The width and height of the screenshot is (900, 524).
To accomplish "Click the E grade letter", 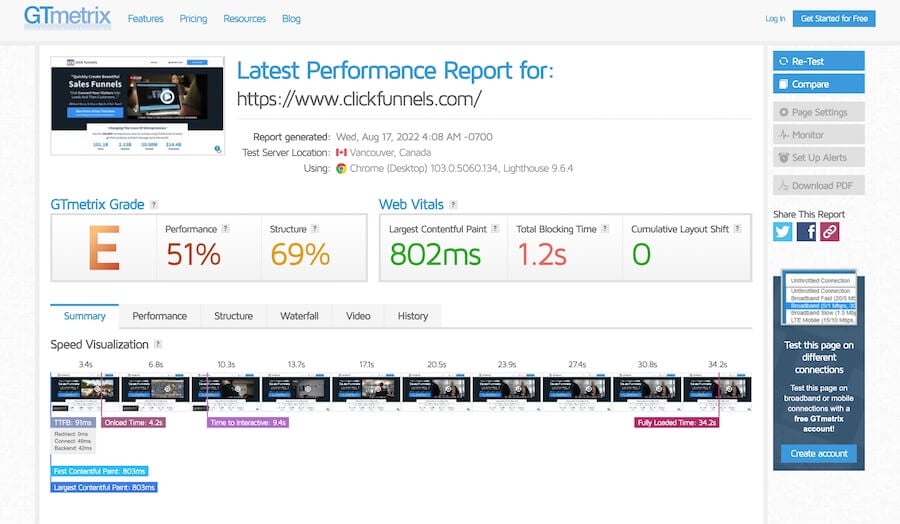I will click(x=104, y=248).
